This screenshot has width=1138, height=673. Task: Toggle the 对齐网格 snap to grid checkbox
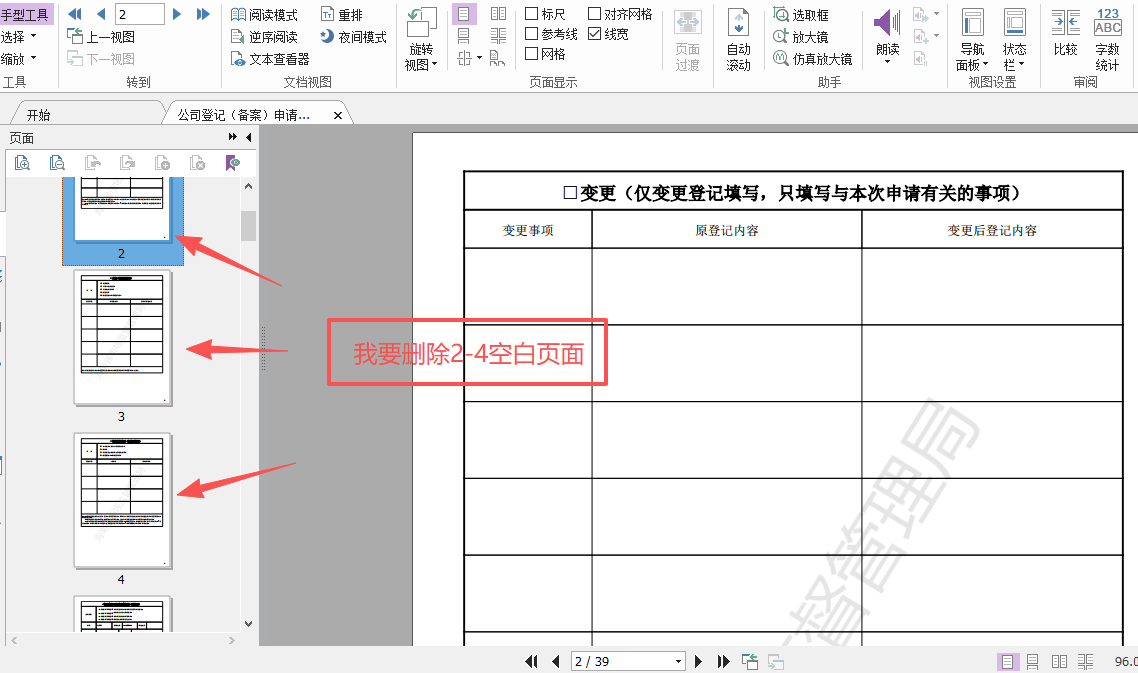coord(594,14)
